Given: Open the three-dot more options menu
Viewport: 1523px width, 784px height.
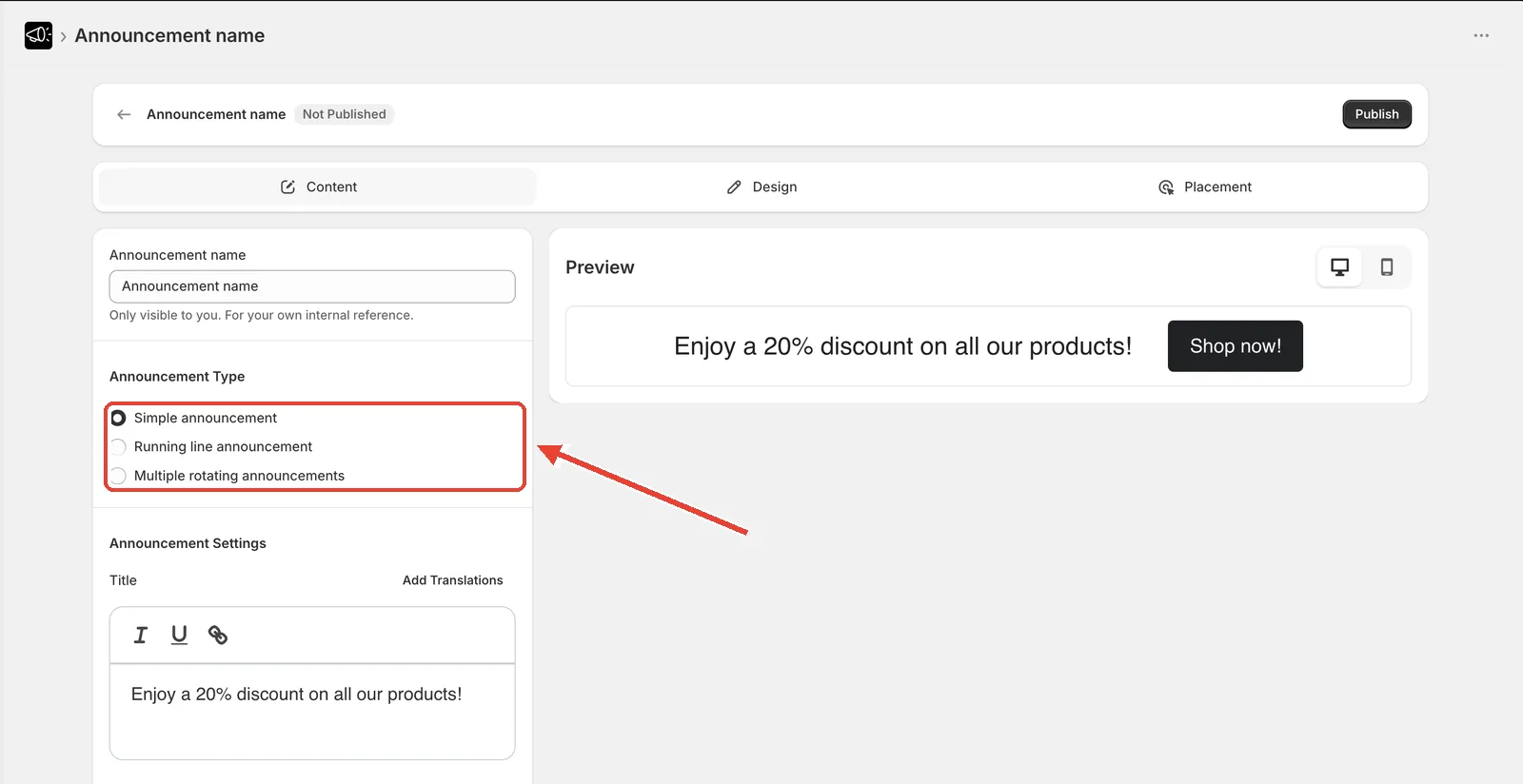Looking at the screenshot, I should [x=1481, y=35].
